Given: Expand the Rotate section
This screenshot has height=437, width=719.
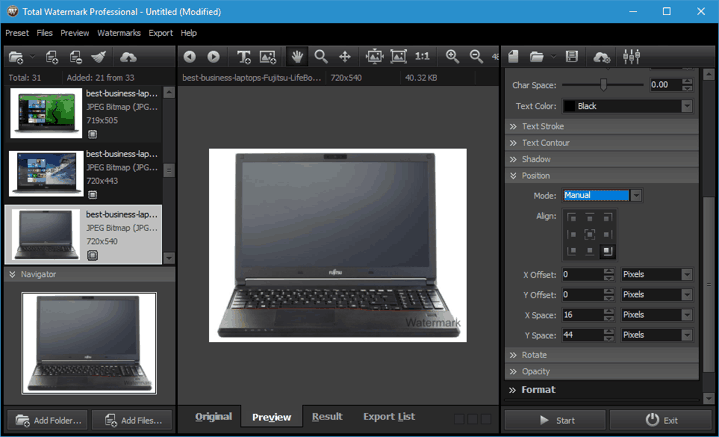Looking at the screenshot, I should [602, 355].
